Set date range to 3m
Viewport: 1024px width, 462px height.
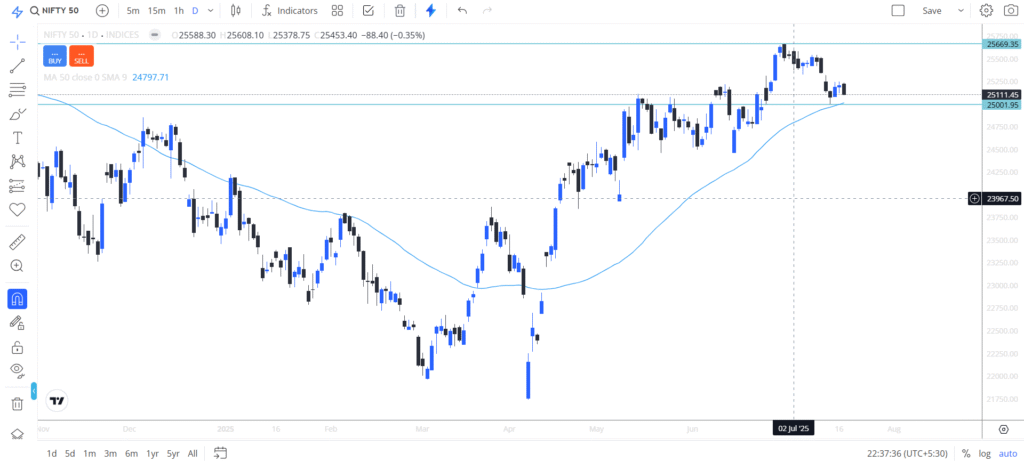pos(110,453)
